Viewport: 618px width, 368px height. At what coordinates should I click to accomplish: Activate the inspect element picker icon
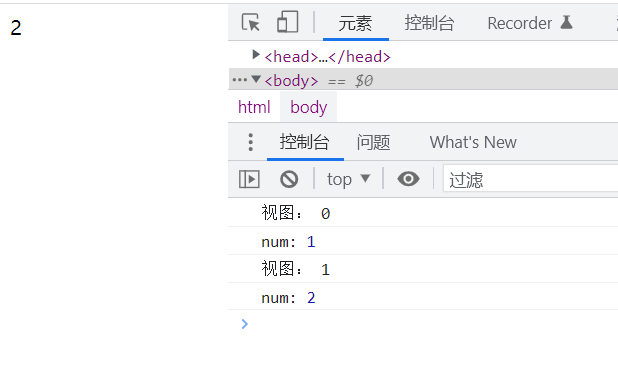pyautogui.click(x=251, y=22)
